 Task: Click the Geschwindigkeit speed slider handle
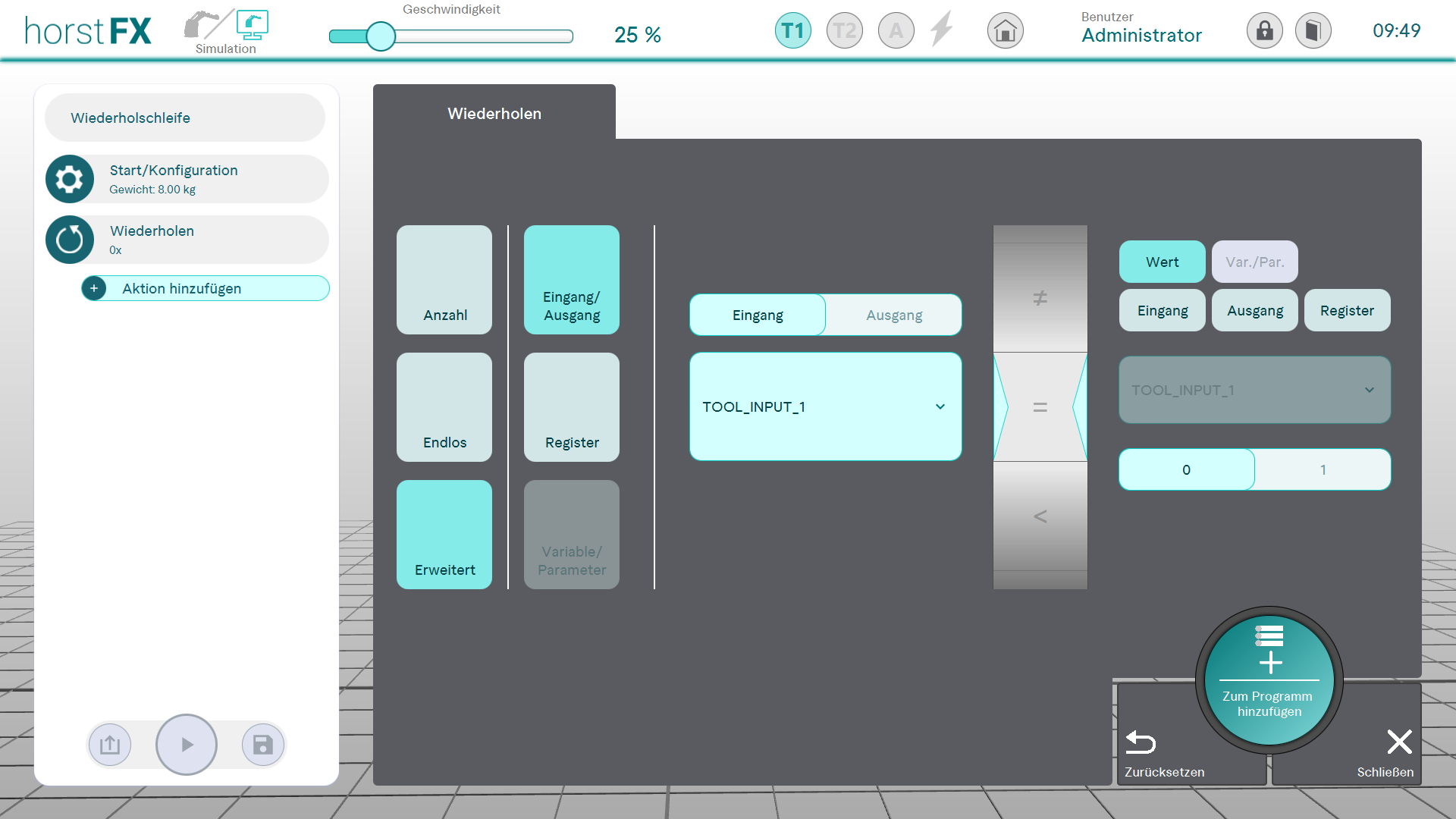point(381,36)
